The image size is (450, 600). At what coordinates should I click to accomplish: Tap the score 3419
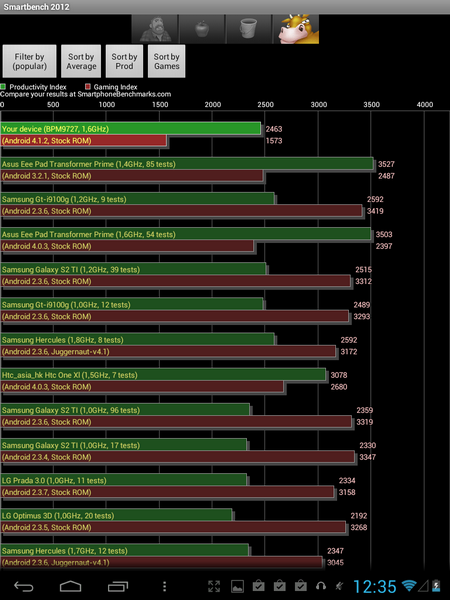tap(375, 211)
